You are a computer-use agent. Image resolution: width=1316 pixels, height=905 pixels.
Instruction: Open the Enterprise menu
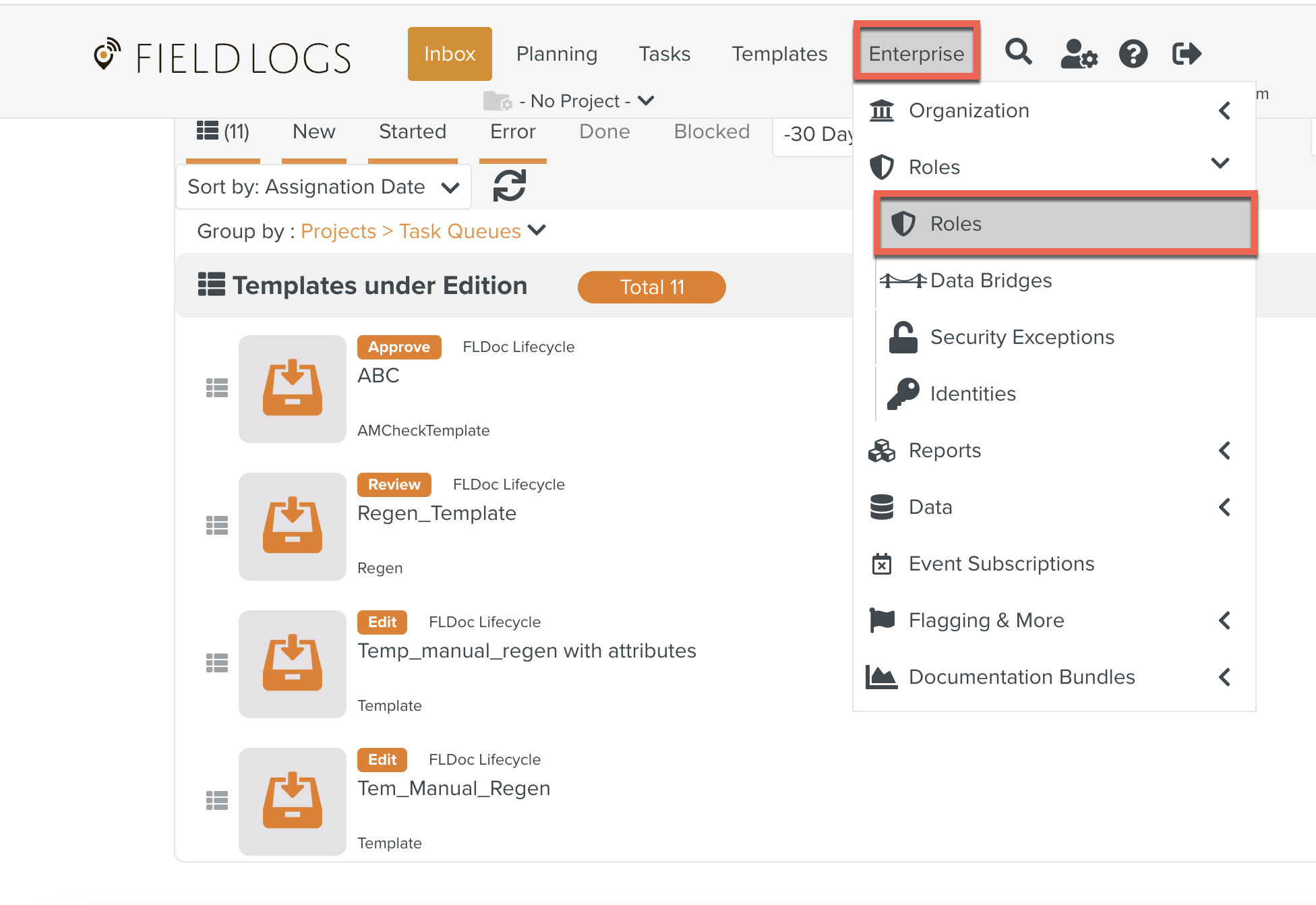(x=916, y=54)
